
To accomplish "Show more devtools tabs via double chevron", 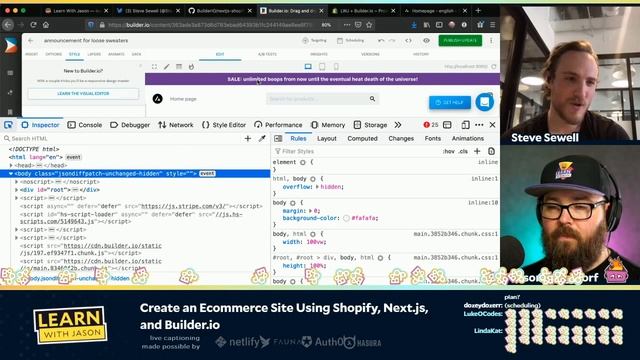I will pyautogui.click(x=398, y=125).
